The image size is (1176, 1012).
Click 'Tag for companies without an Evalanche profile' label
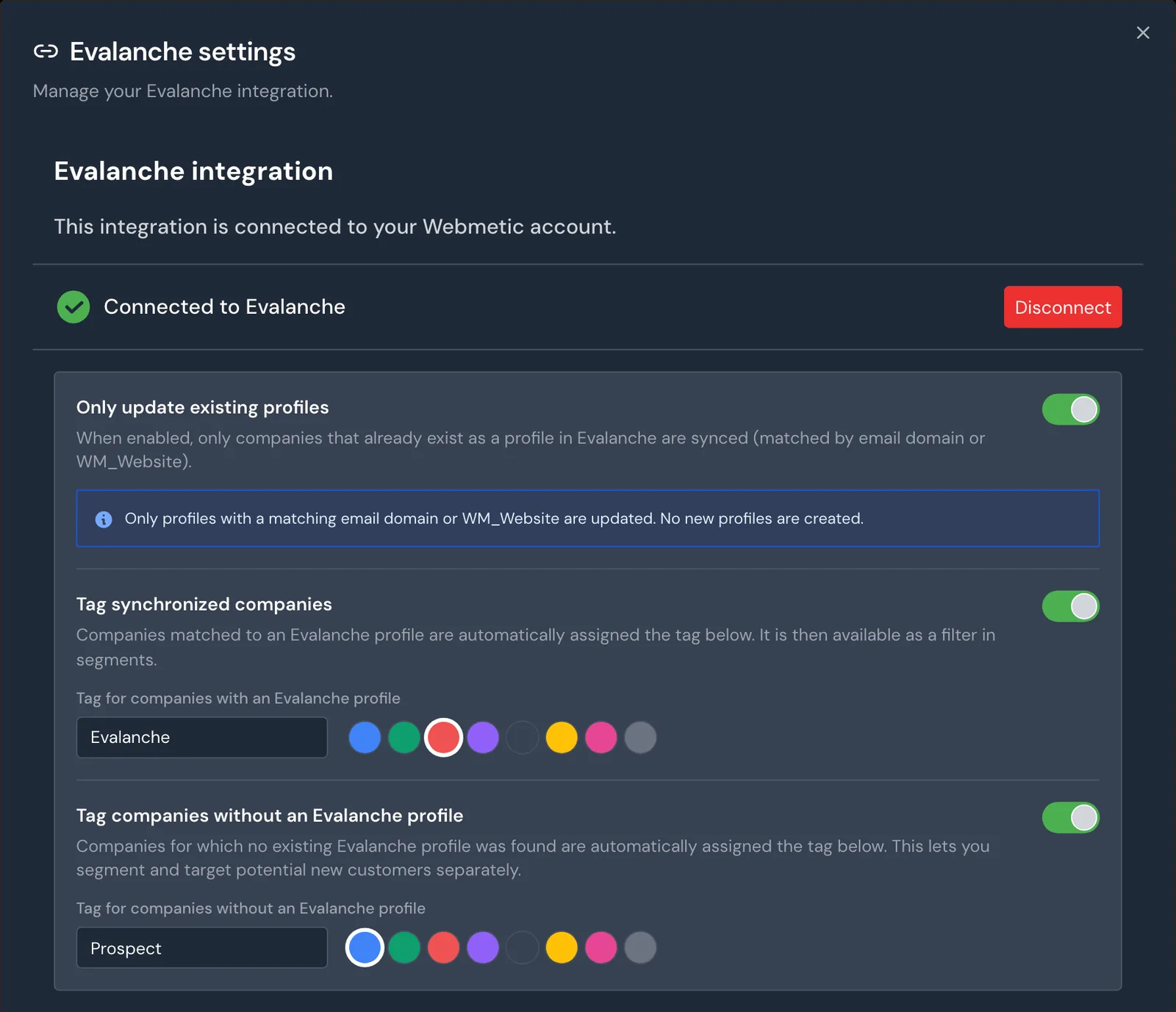click(251, 908)
